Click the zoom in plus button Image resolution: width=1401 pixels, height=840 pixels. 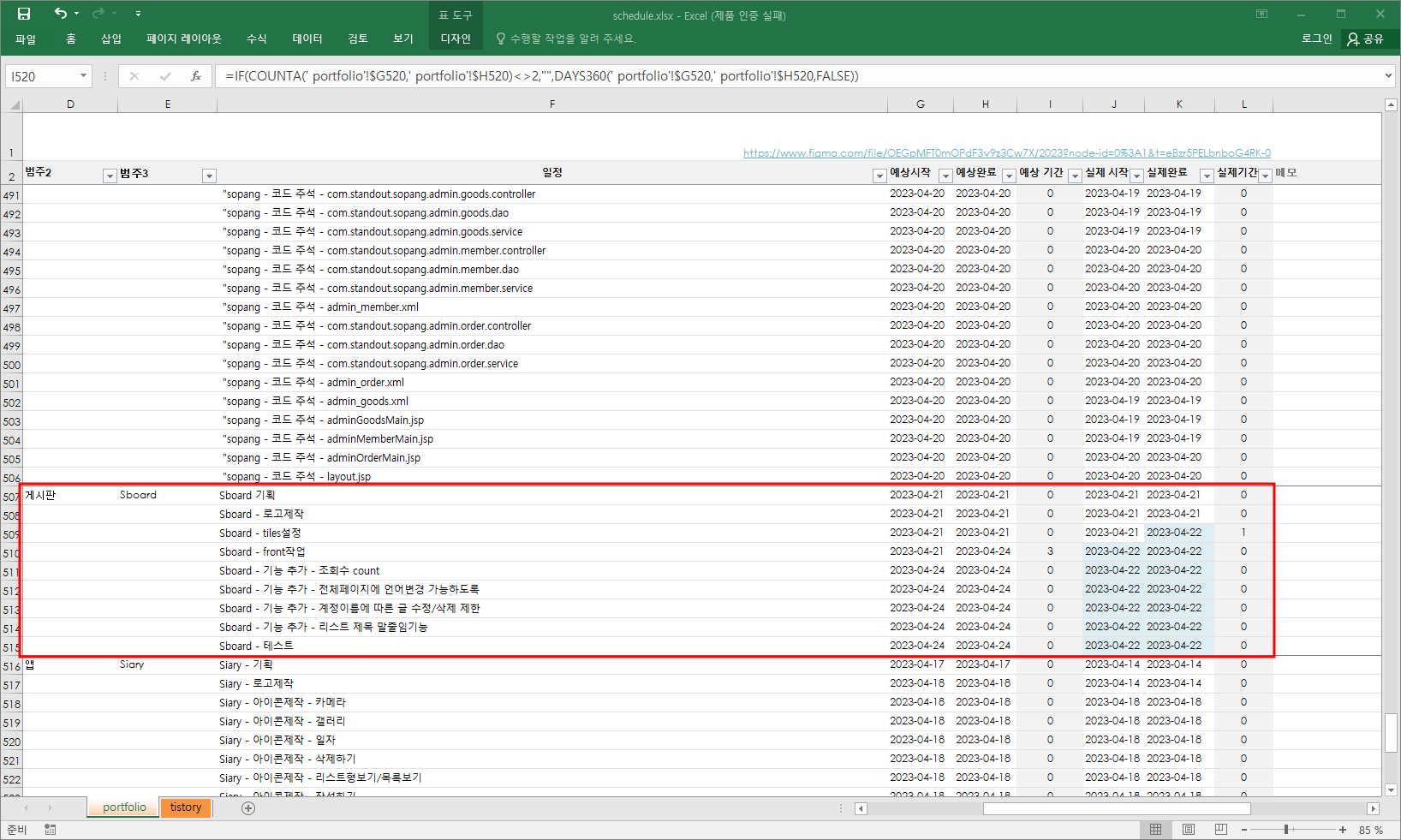click(1343, 830)
